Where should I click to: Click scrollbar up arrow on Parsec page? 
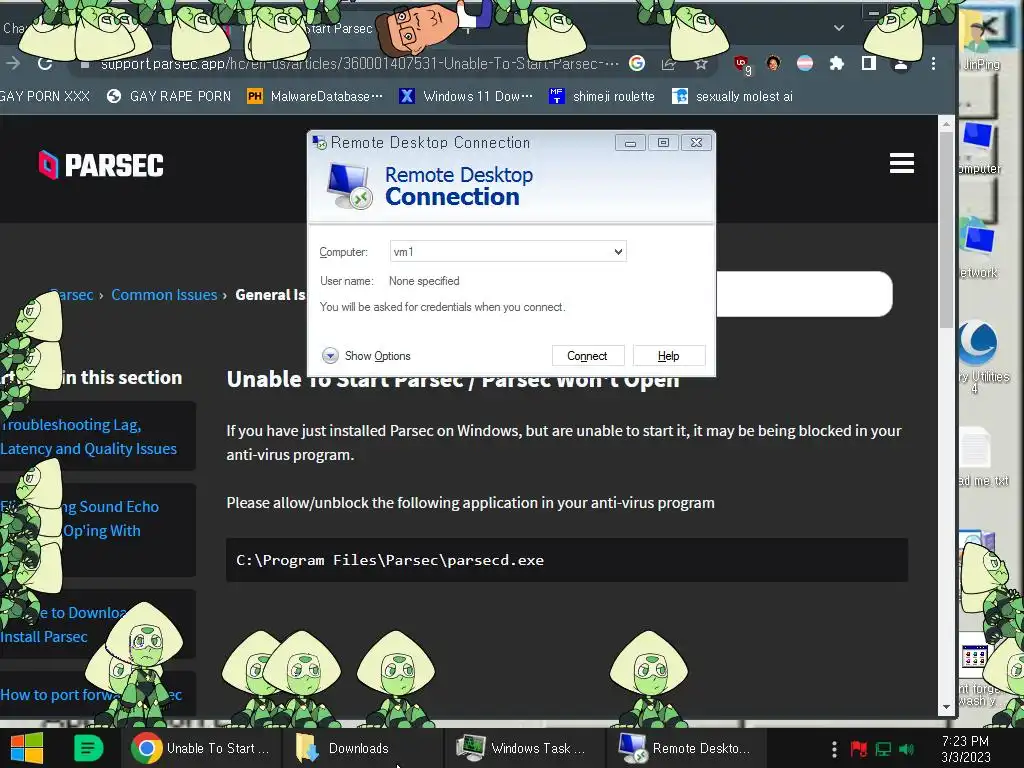(x=946, y=123)
